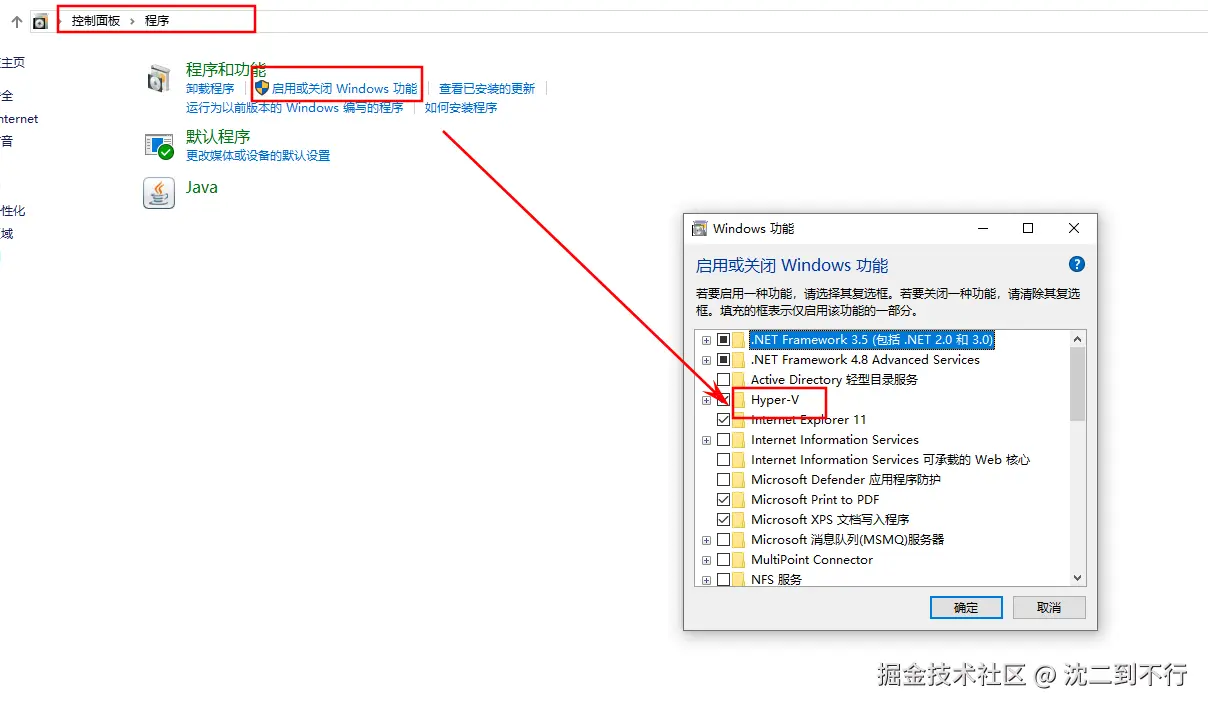Screen dimensions: 1208x709
Task: Uncheck Microsoft XPS 文档写入程序 checkbox
Action: (x=723, y=520)
